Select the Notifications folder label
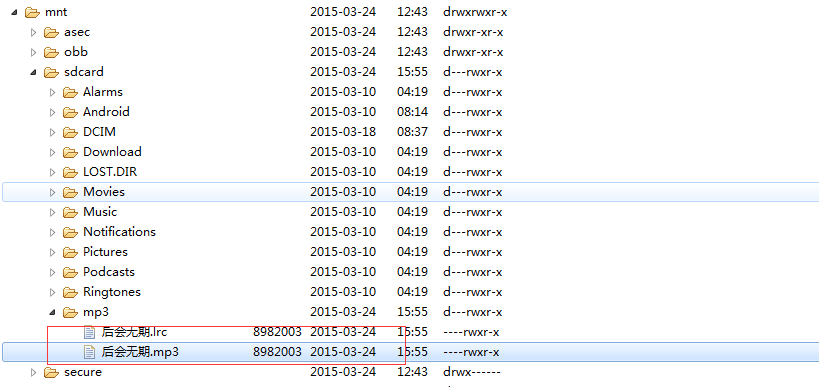The height and width of the screenshot is (387, 819). pos(120,232)
